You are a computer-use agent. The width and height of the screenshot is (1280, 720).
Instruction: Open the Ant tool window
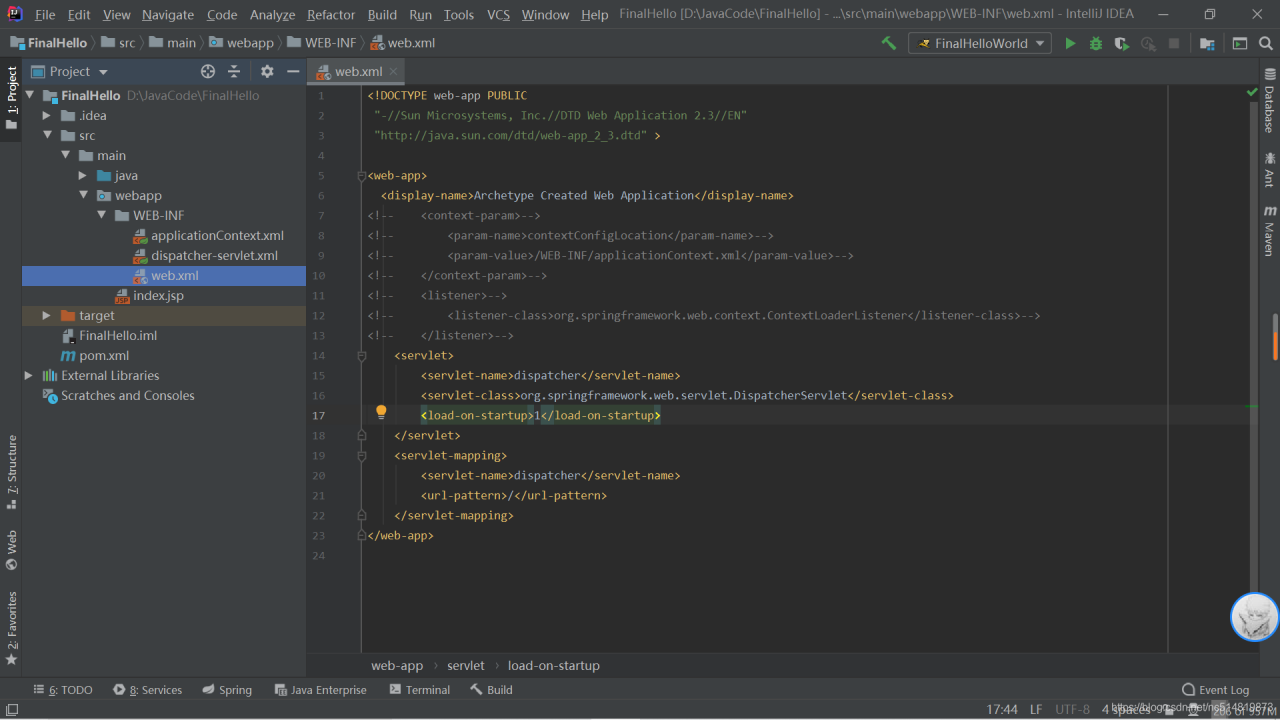point(1270,169)
